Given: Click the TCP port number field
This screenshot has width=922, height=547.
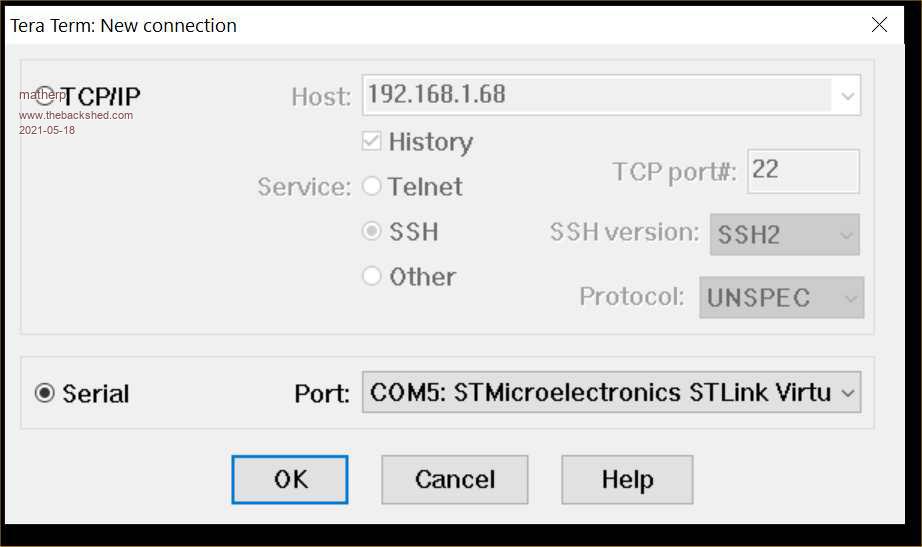Looking at the screenshot, I should click(x=802, y=171).
